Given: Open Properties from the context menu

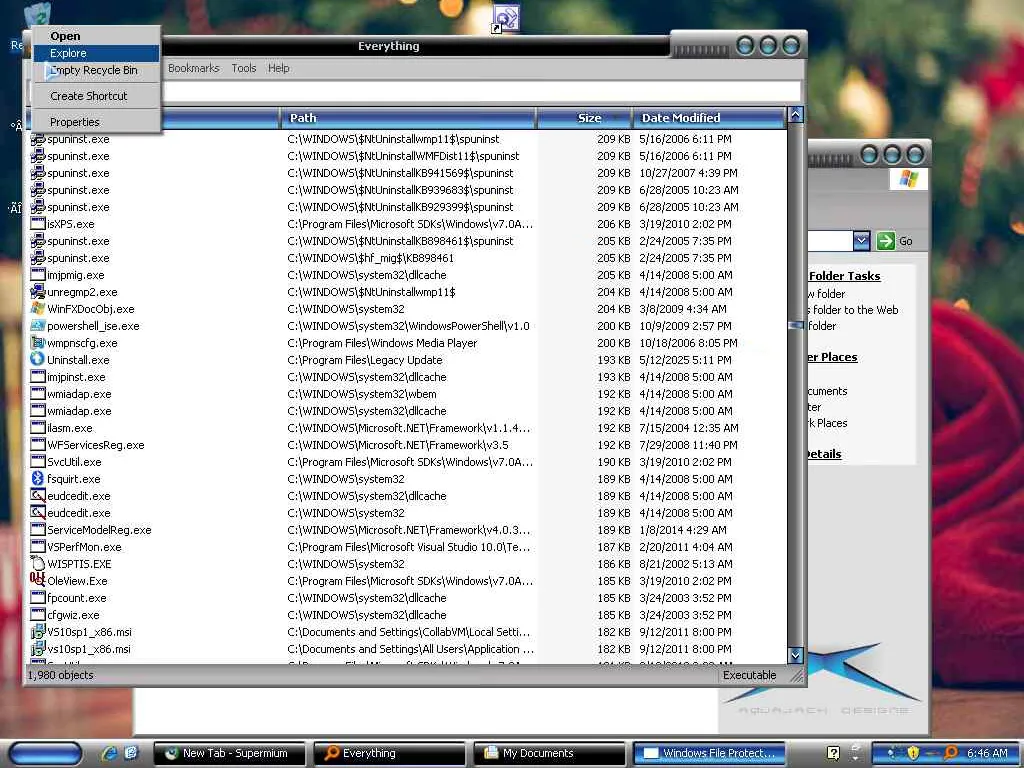Looking at the screenshot, I should pyautogui.click(x=96, y=121).
